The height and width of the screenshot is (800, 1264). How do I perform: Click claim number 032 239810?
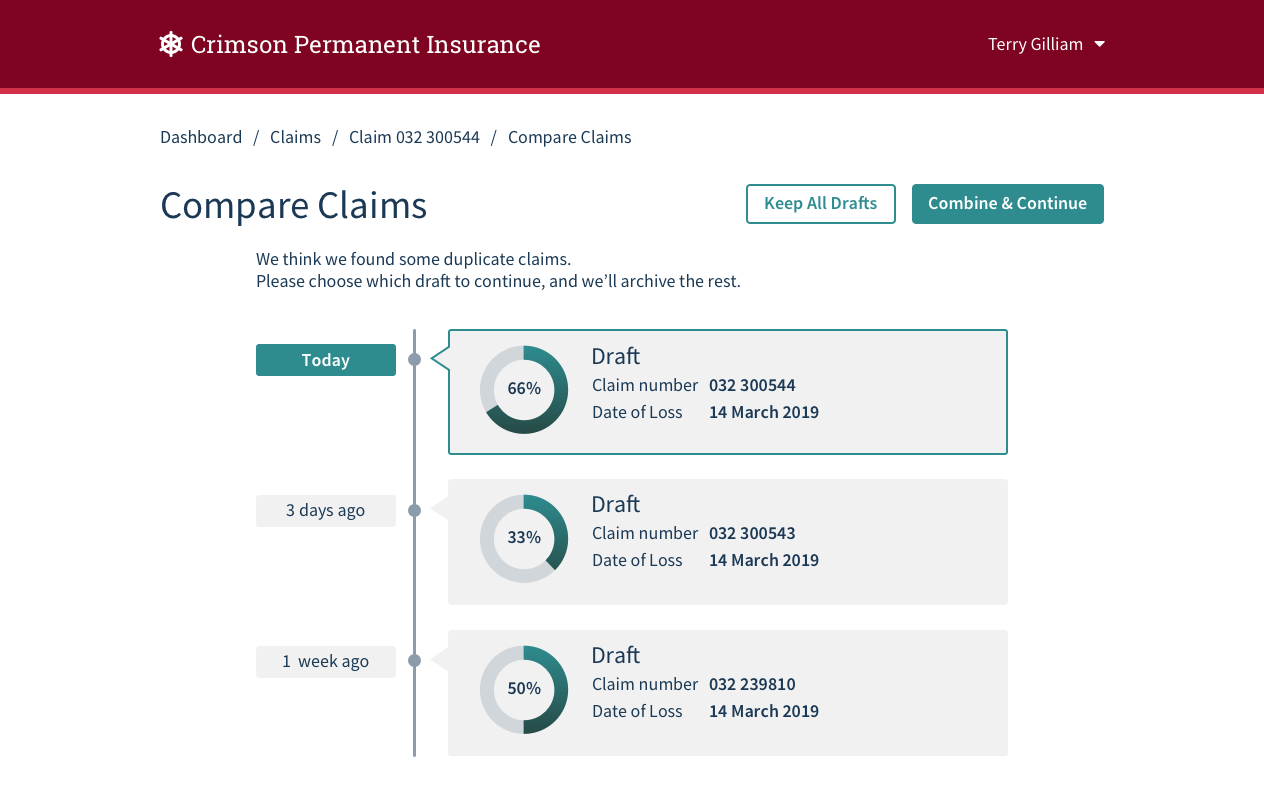[752, 684]
